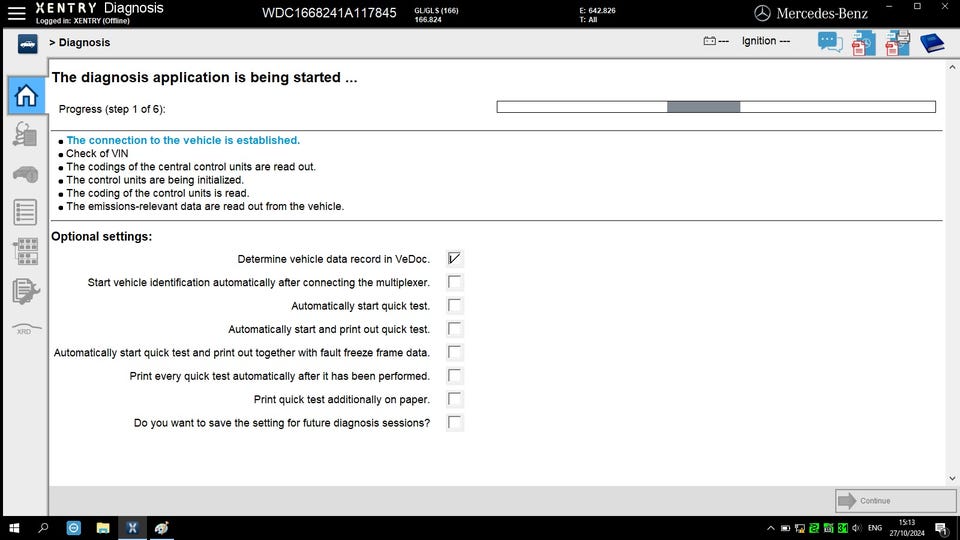
Task: Check Print quick test additionally on paper
Action: pyautogui.click(x=454, y=399)
